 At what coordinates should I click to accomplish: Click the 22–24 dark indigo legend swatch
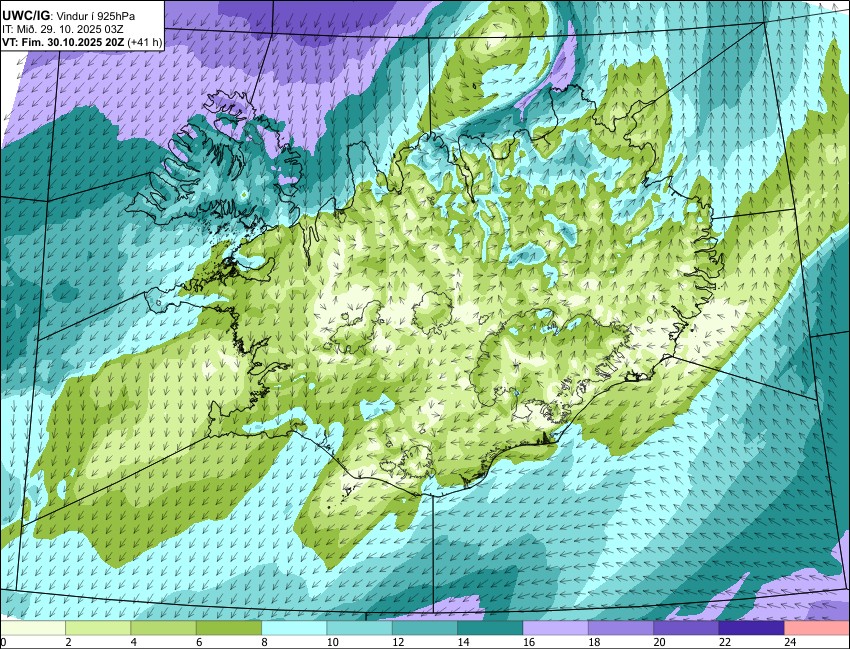[751, 628]
